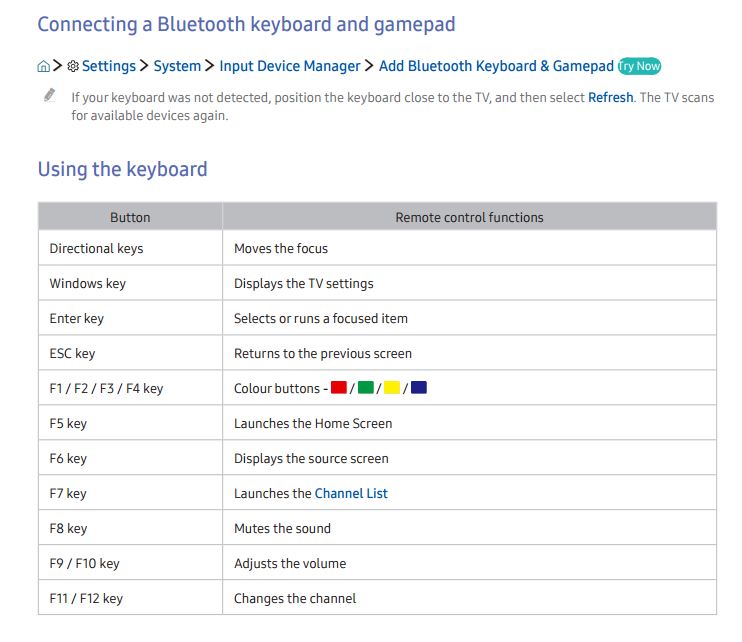Screen dimensions: 742x642
Task: Open the Settings breadcrumb link
Action: pyautogui.click(x=108, y=66)
